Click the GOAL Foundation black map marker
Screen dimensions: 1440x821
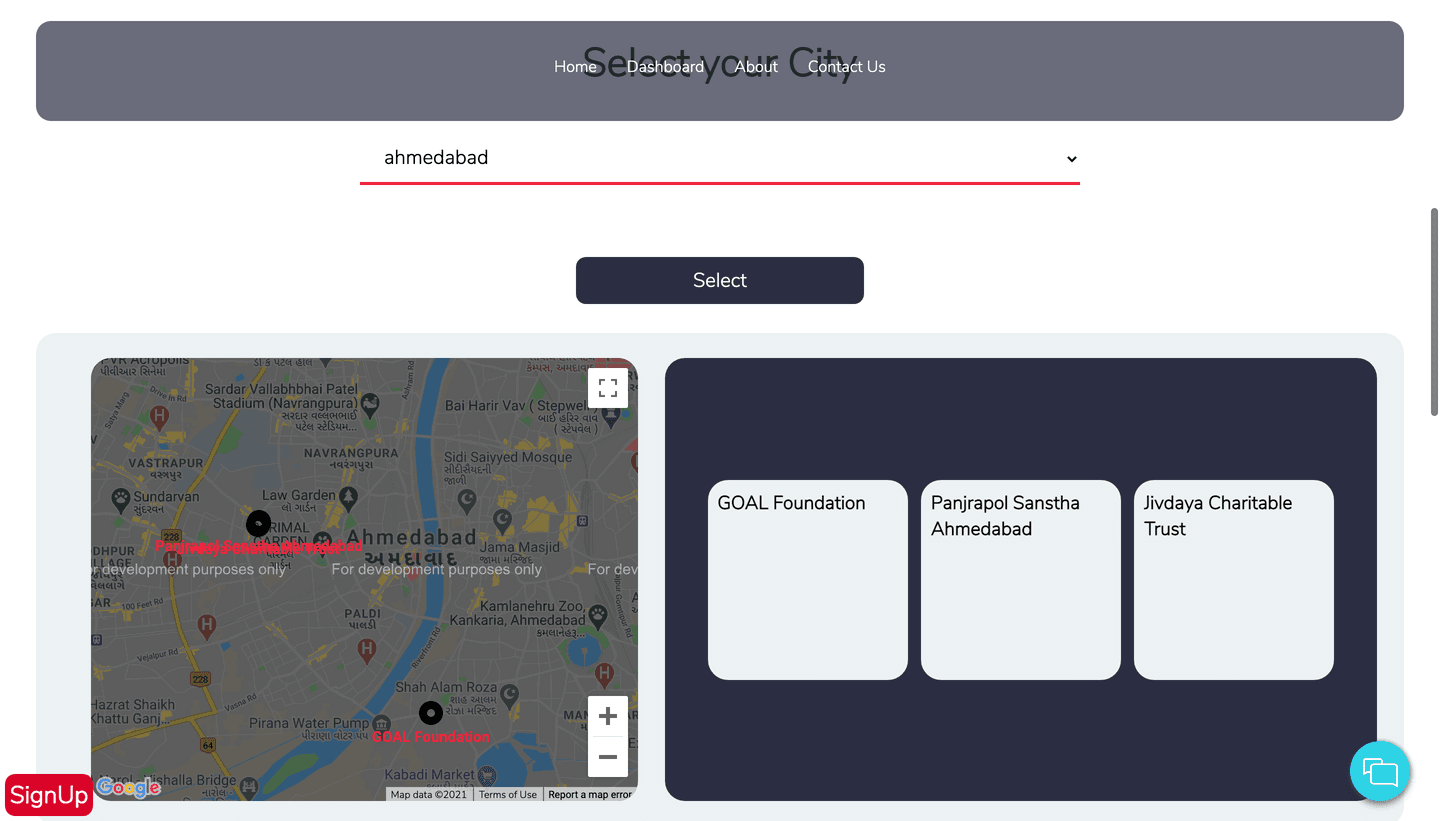click(431, 713)
